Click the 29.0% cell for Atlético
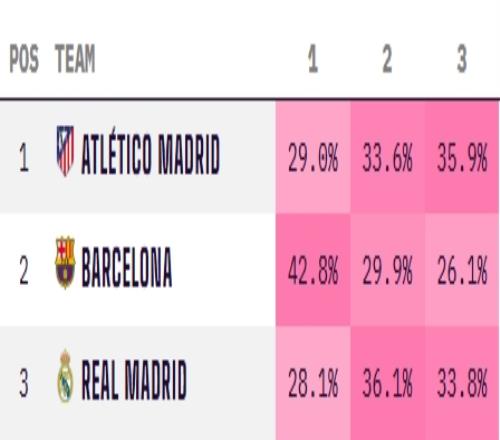The width and height of the screenshot is (500, 440). click(x=313, y=157)
